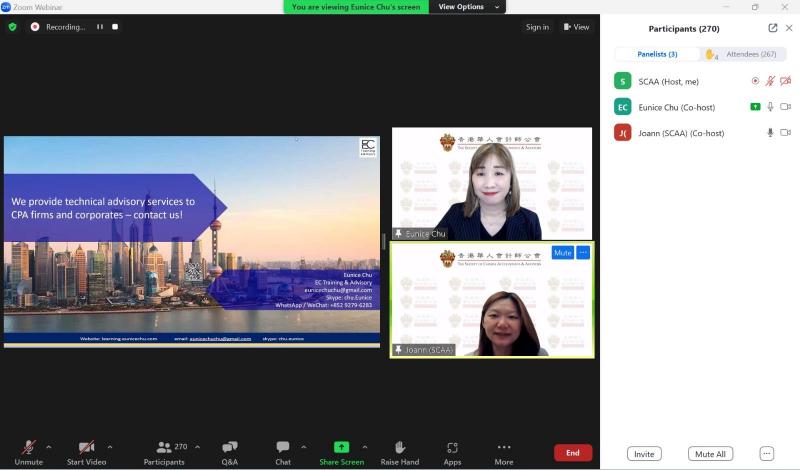The height and width of the screenshot is (470, 800).
Task: Open the Chat panel
Action: click(x=283, y=453)
